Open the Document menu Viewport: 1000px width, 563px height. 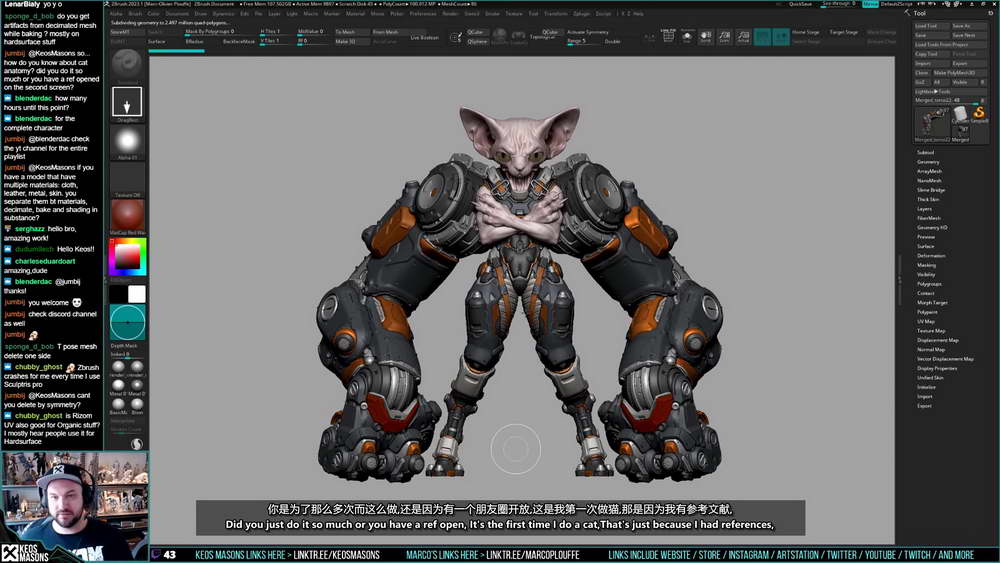[177, 13]
